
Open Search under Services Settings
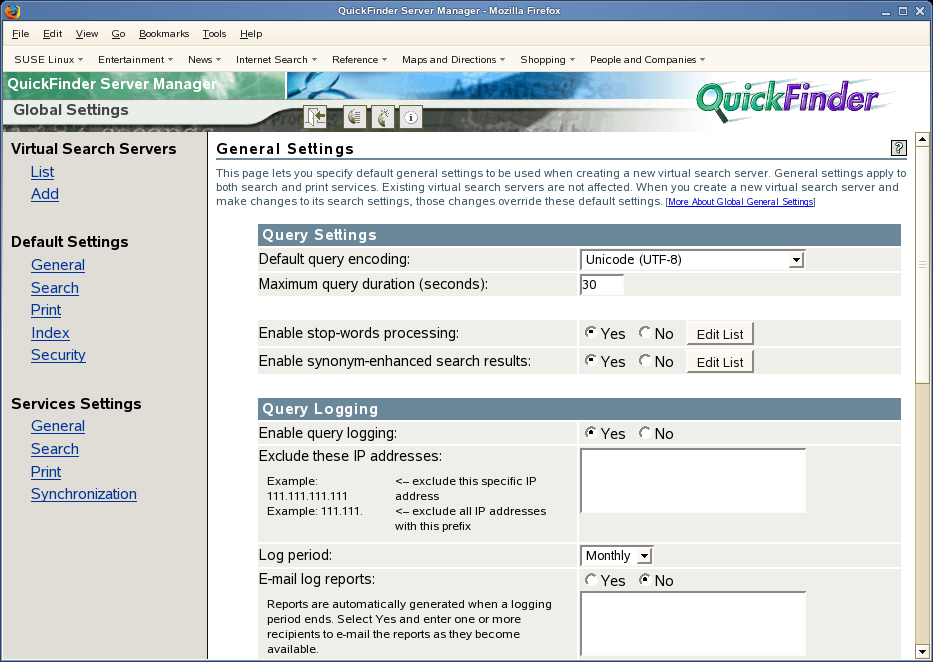click(x=55, y=449)
